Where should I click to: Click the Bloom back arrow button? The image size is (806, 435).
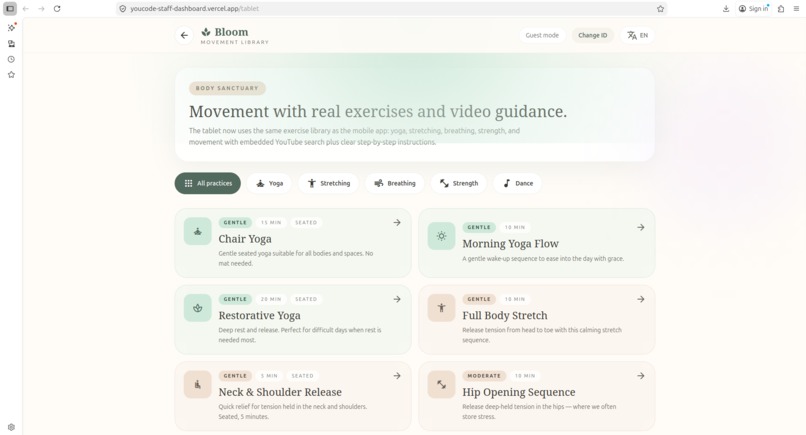point(184,35)
